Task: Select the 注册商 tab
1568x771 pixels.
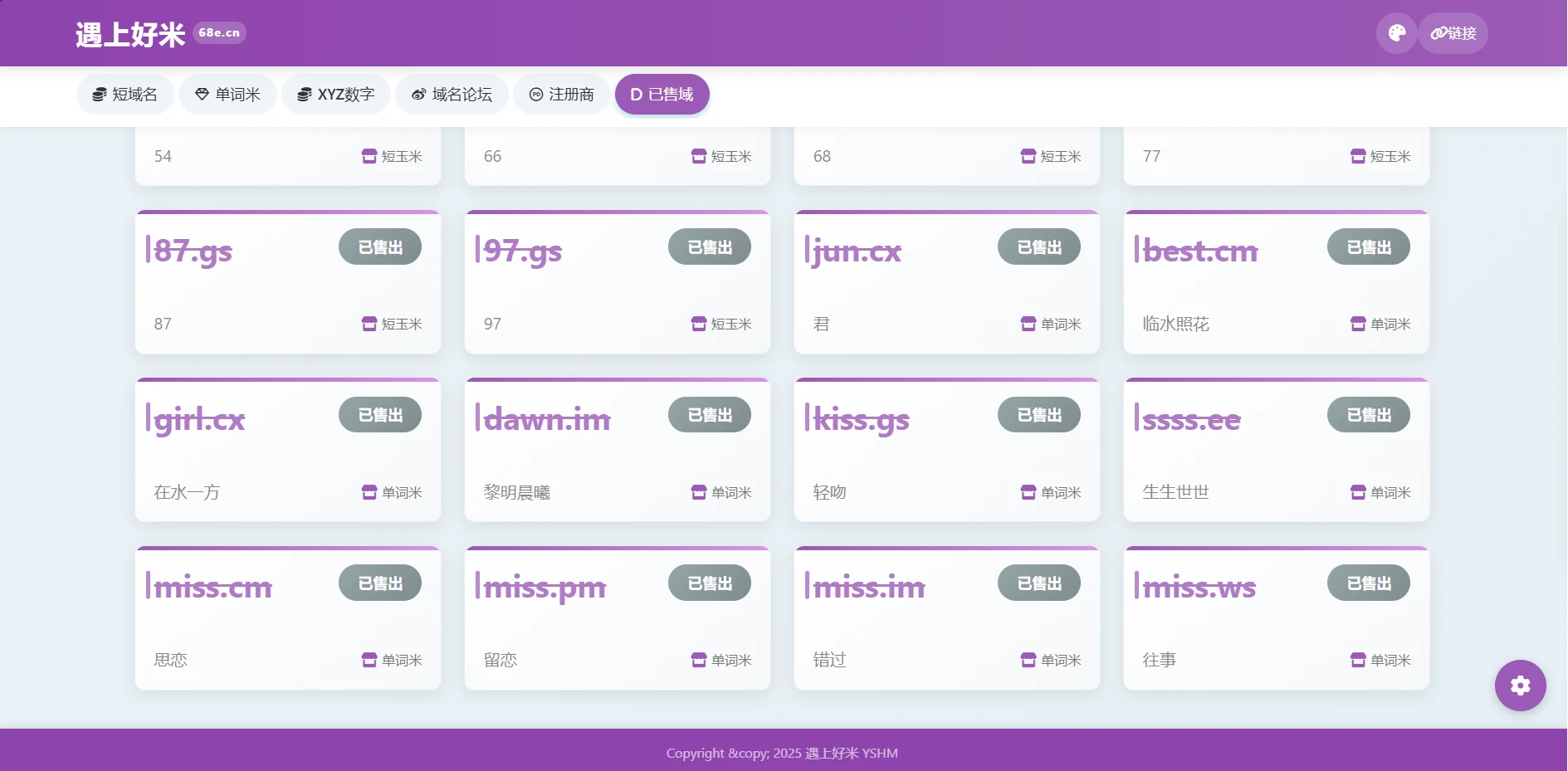Action: pyautogui.click(x=561, y=95)
